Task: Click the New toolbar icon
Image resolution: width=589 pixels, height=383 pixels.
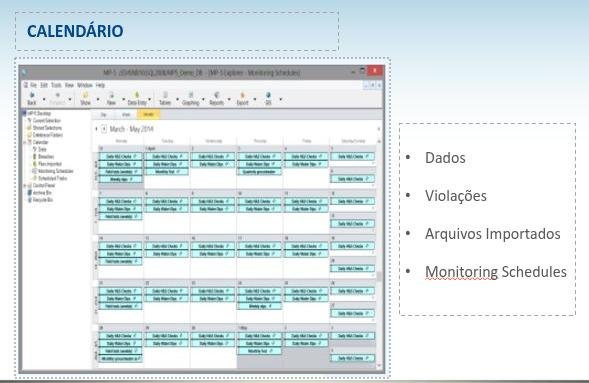Action: point(111,99)
